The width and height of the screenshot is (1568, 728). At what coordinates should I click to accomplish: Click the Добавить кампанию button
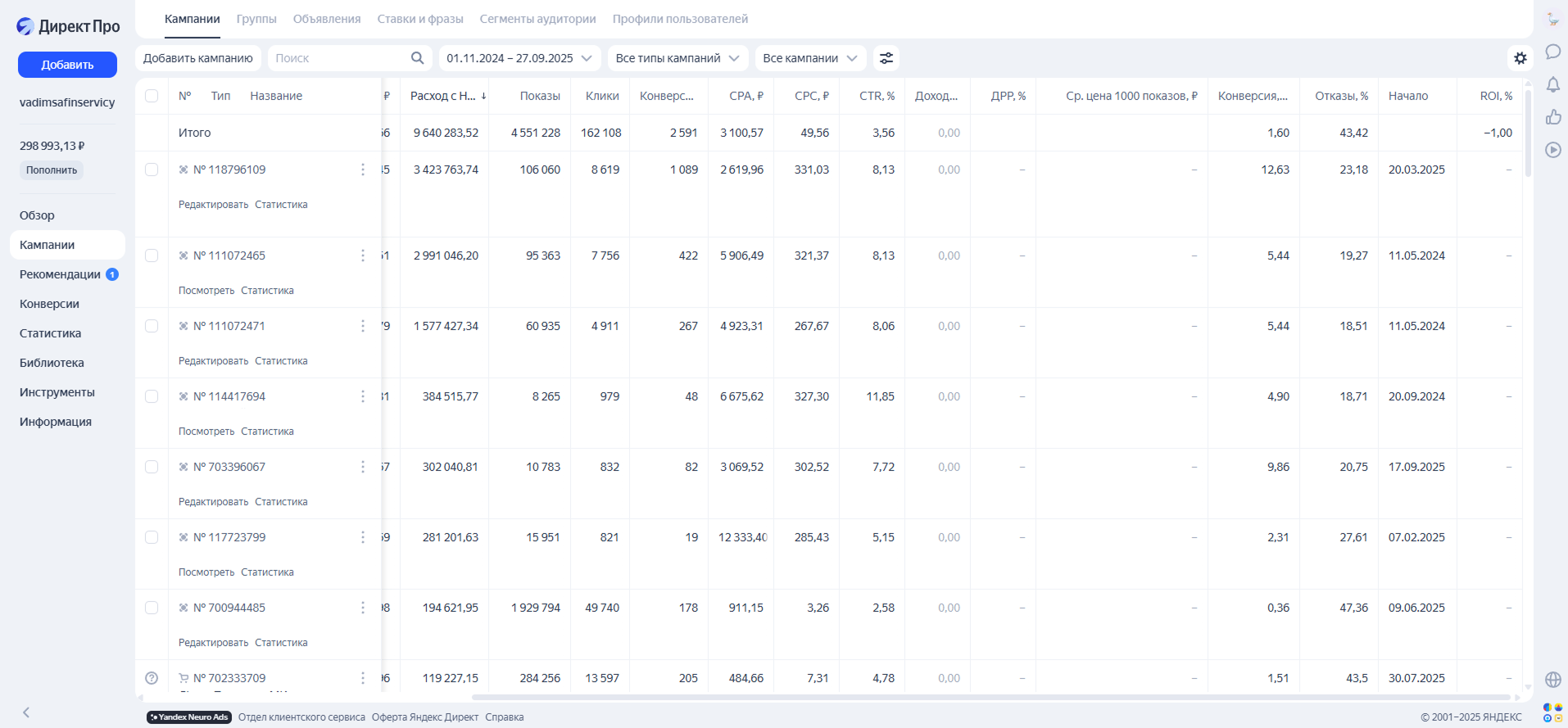198,58
